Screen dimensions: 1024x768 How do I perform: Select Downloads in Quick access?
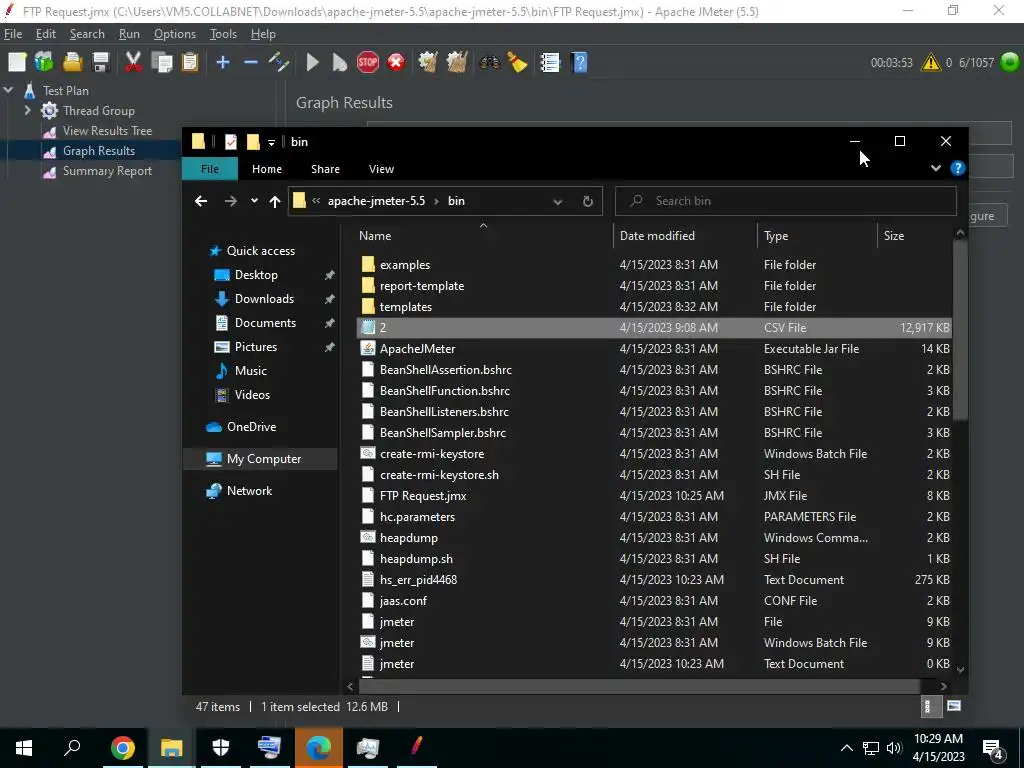[x=264, y=299]
